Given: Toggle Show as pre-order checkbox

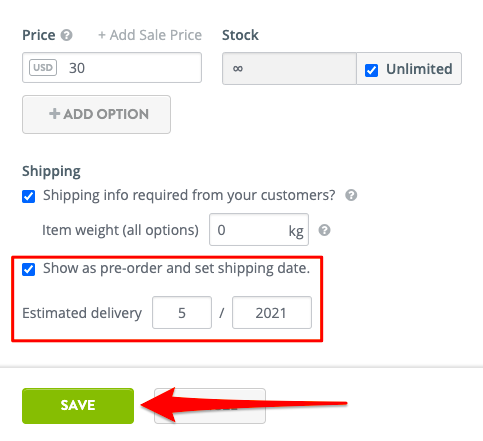Looking at the screenshot, I should pos(29,269).
